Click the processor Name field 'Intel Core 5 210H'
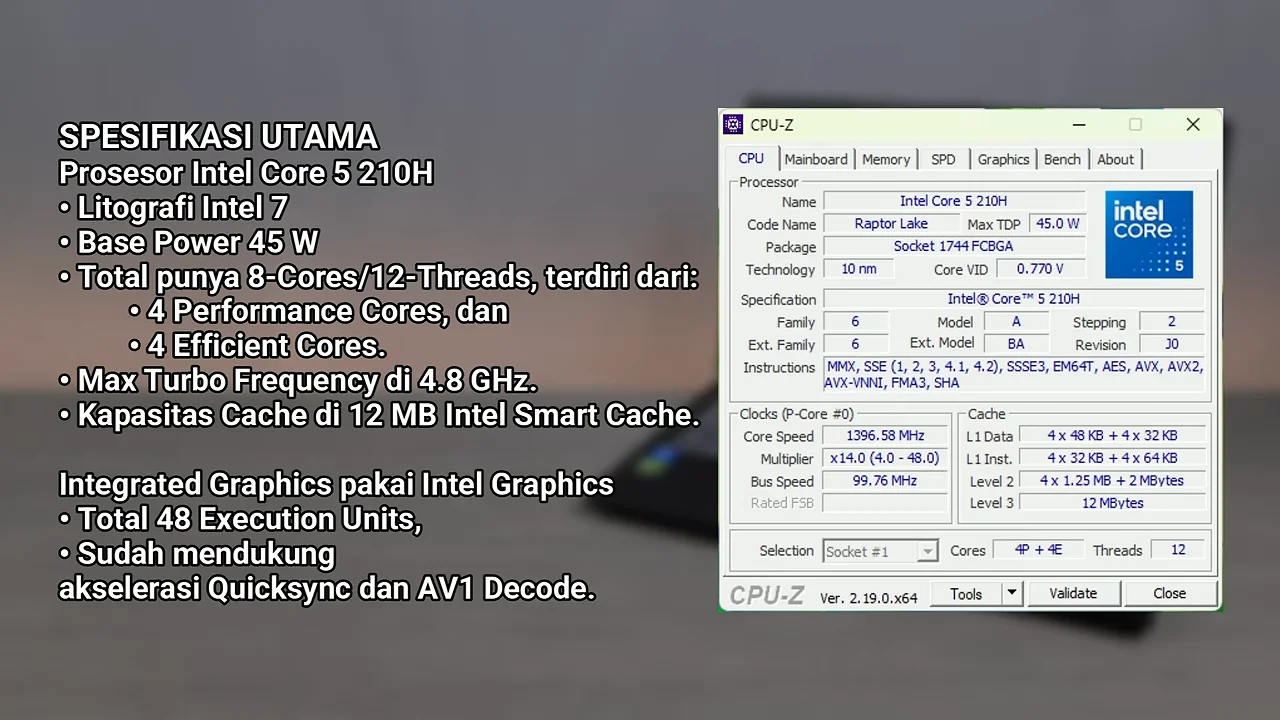The height and width of the screenshot is (720, 1280). click(x=954, y=201)
